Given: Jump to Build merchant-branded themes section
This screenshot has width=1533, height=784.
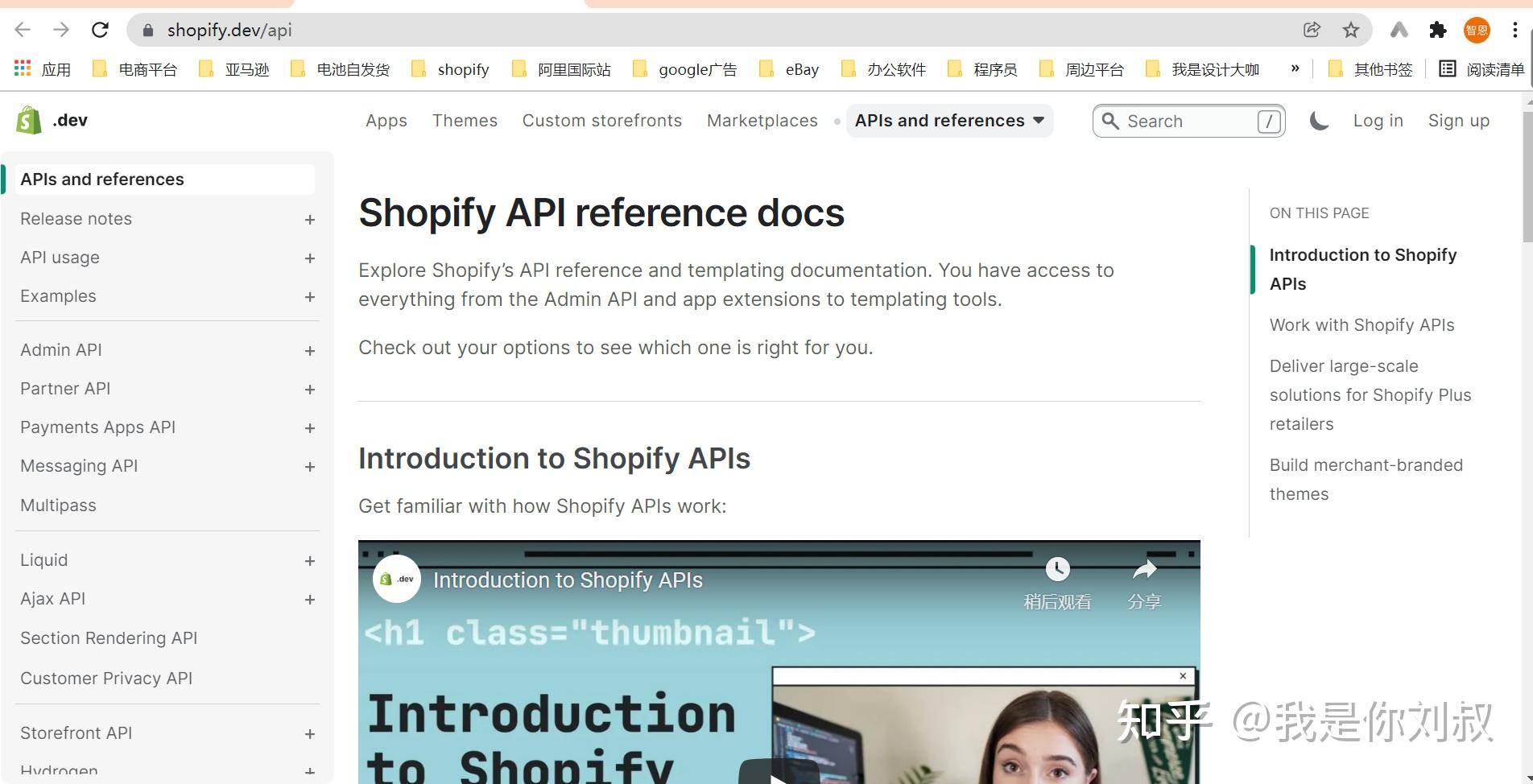Looking at the screenshot, I should pyautogui.click(x=1366, y=480).
